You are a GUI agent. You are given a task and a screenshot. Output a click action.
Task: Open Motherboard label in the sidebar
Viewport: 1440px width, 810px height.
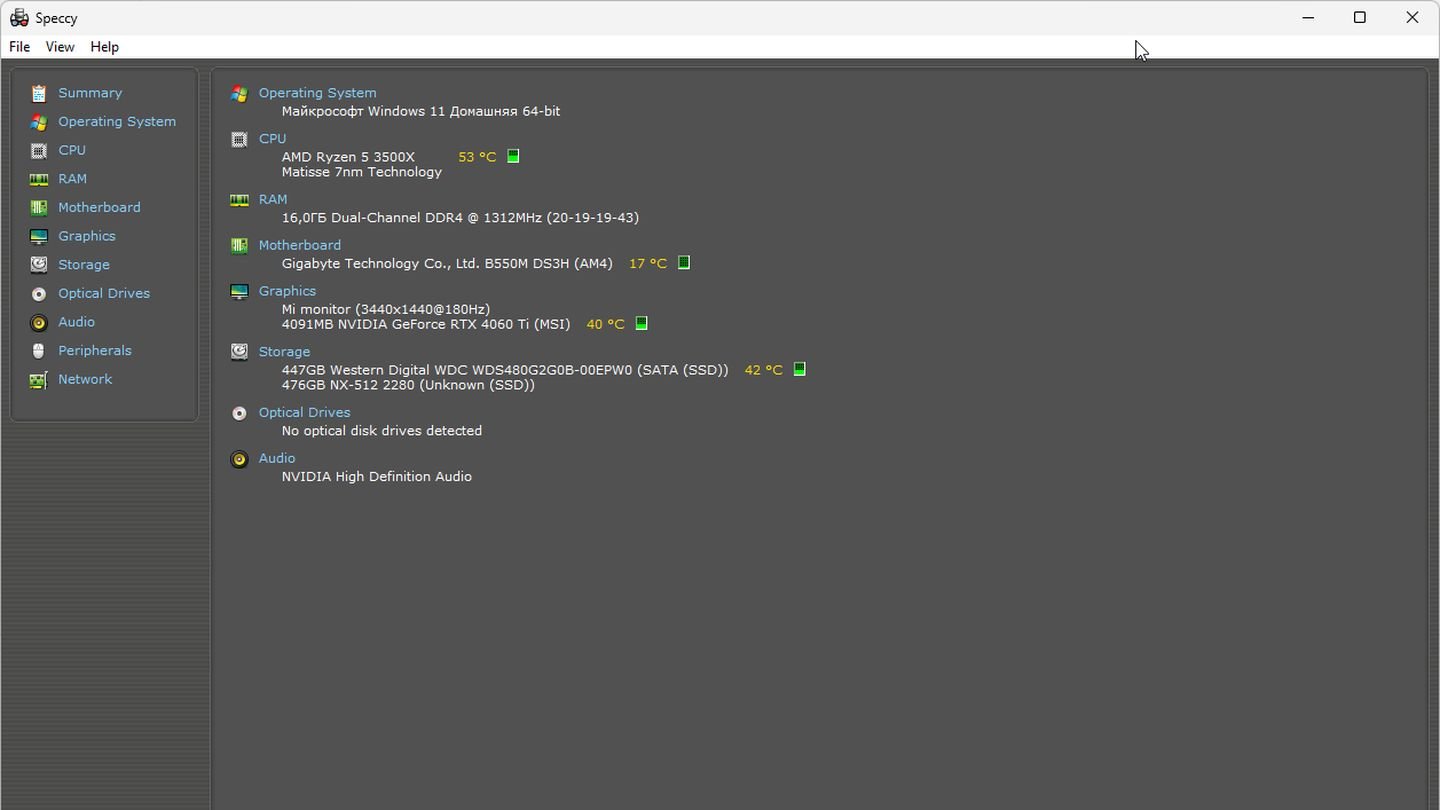(99, 208)
